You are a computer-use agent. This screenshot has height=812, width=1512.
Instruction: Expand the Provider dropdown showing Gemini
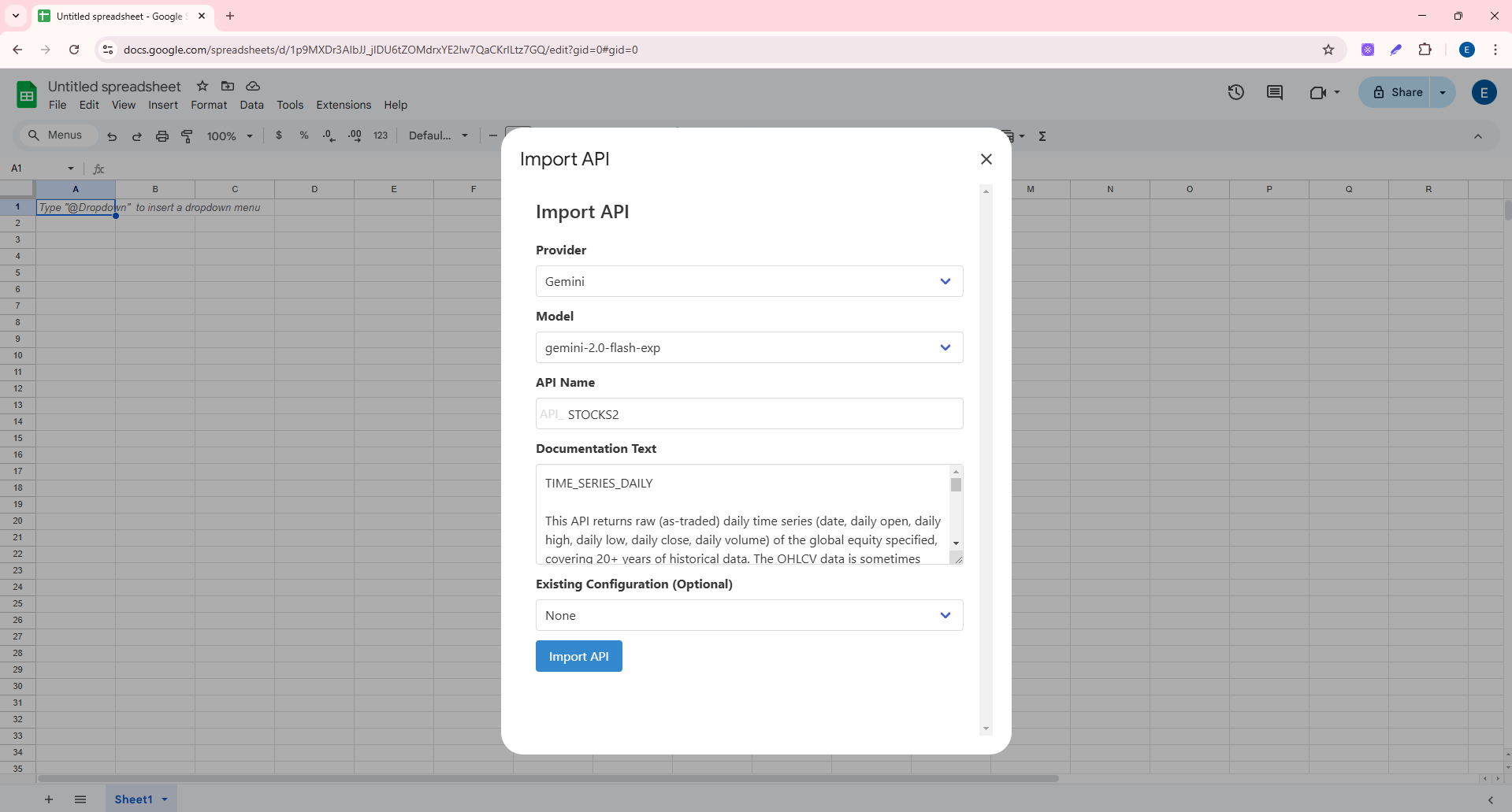point(749,281)
